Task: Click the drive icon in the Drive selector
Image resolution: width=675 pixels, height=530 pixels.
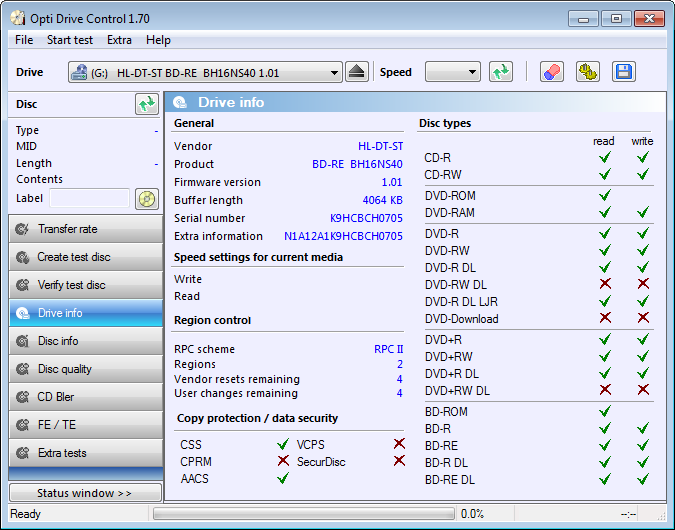Action: [x=79, y=72]
